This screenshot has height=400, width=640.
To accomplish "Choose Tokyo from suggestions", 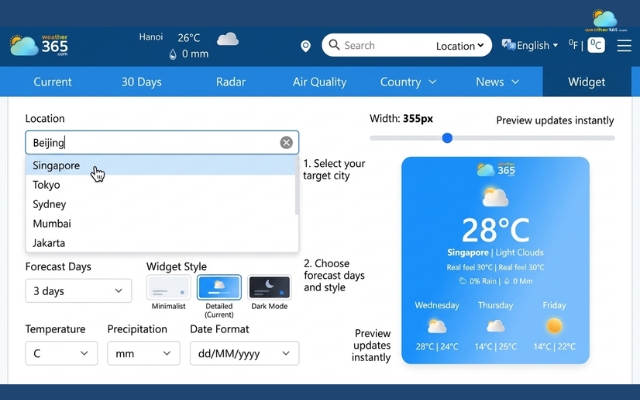I will coord(161,185).
